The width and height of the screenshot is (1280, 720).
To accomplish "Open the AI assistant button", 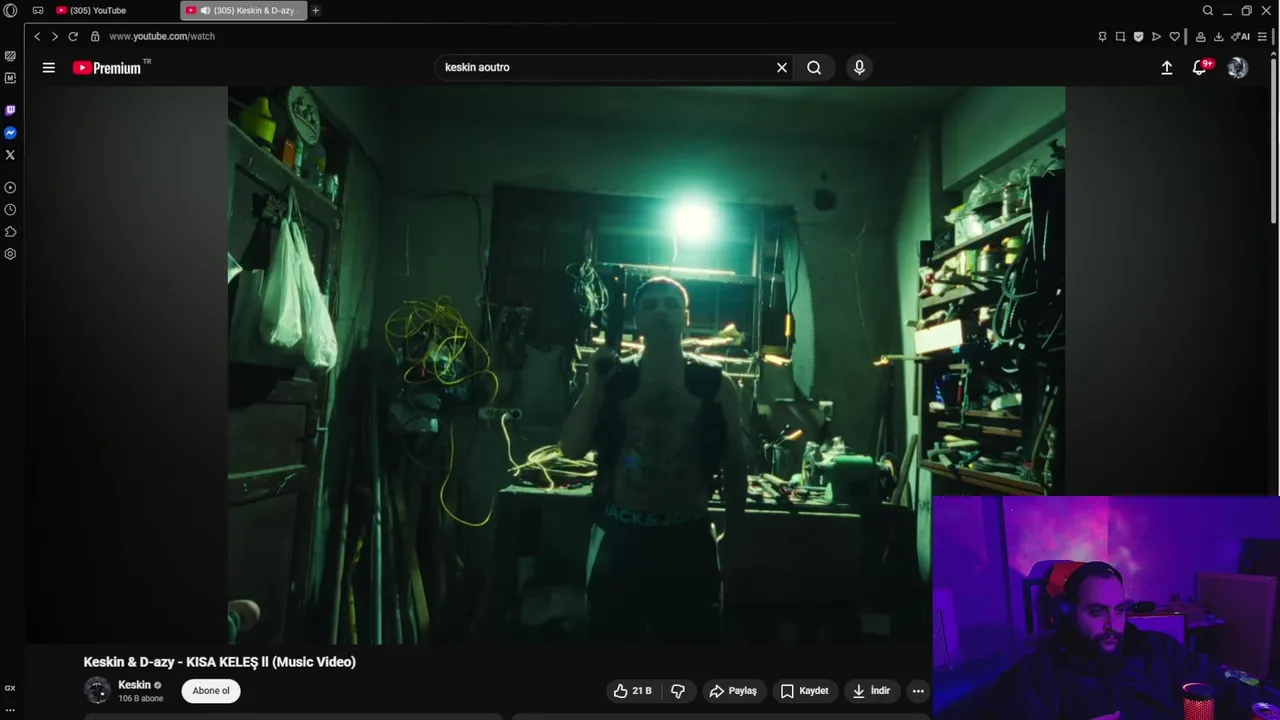I will click(1241, 36).
